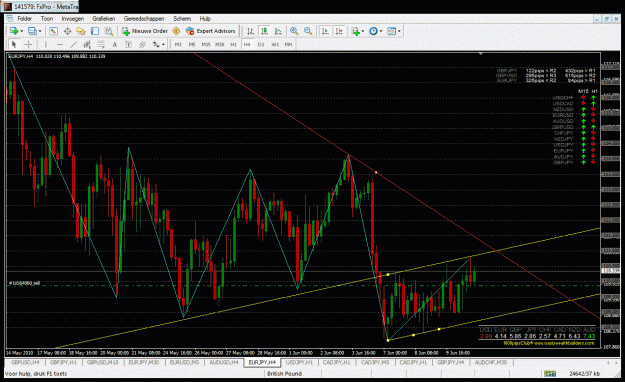
Task: Open the Hulp menu
Action: (205, 18)
